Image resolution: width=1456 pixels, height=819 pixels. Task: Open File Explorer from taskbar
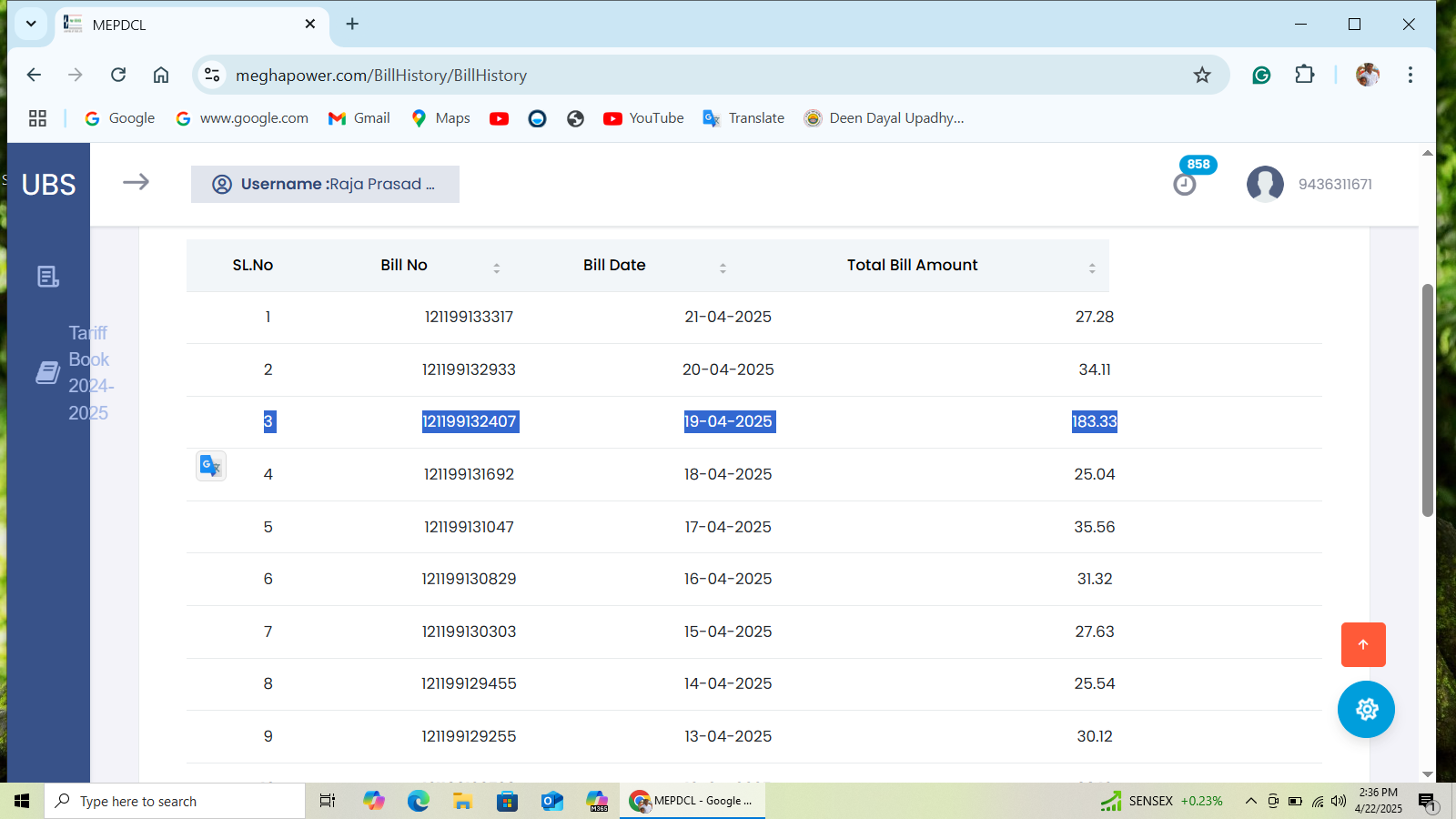pos(462,801)
